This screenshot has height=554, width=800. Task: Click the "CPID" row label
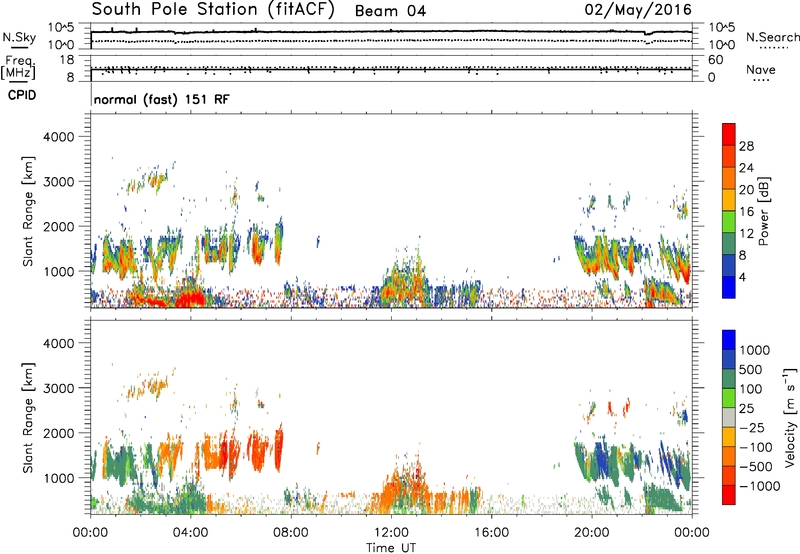(22, 95)
